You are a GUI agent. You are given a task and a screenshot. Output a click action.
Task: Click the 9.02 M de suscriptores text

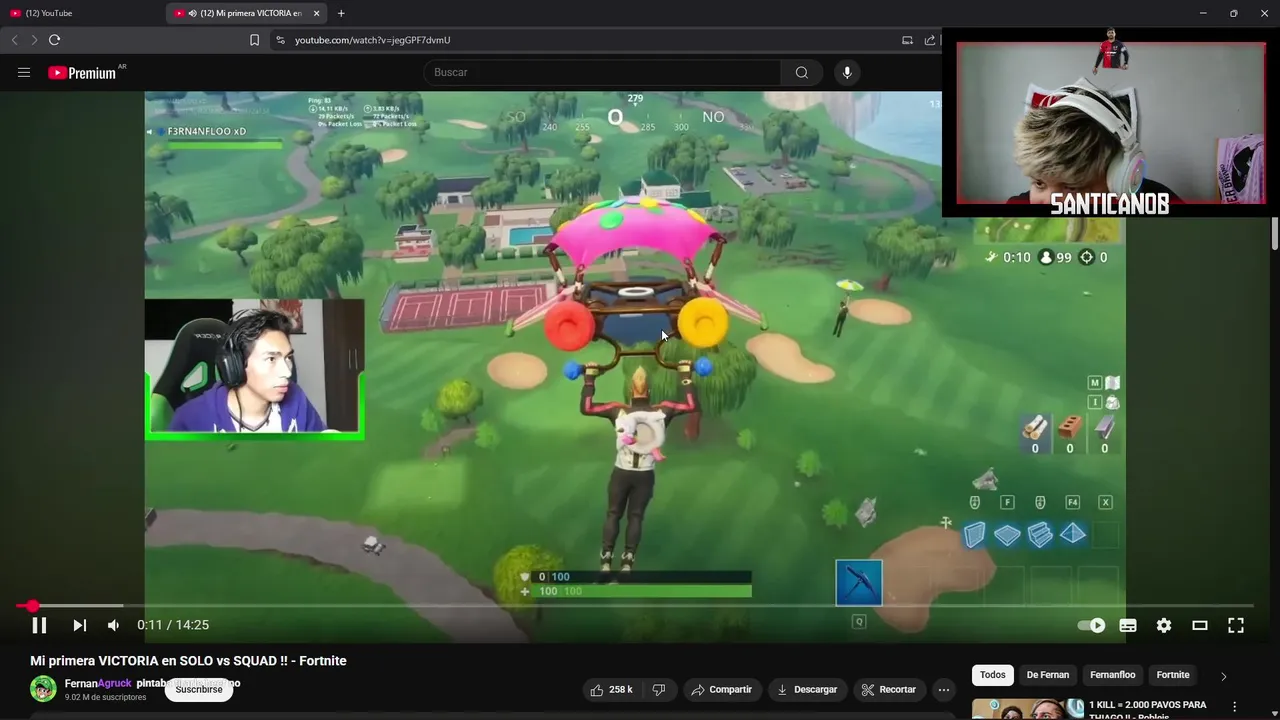point(105,697)
